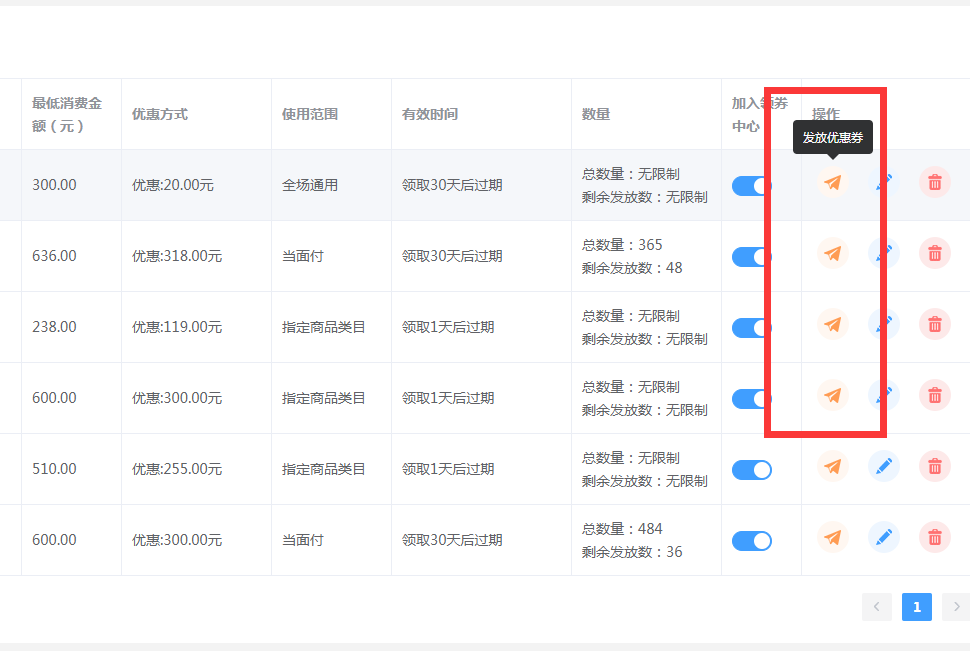Edit the 优惠:20.00元 coupon
This screenshot has width=970, height=651.
(884, 183)
